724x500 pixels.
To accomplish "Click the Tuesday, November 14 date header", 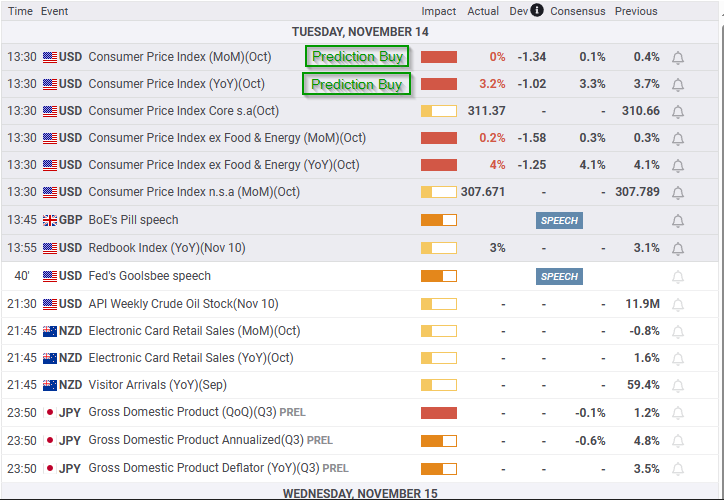I will [360, 32].
